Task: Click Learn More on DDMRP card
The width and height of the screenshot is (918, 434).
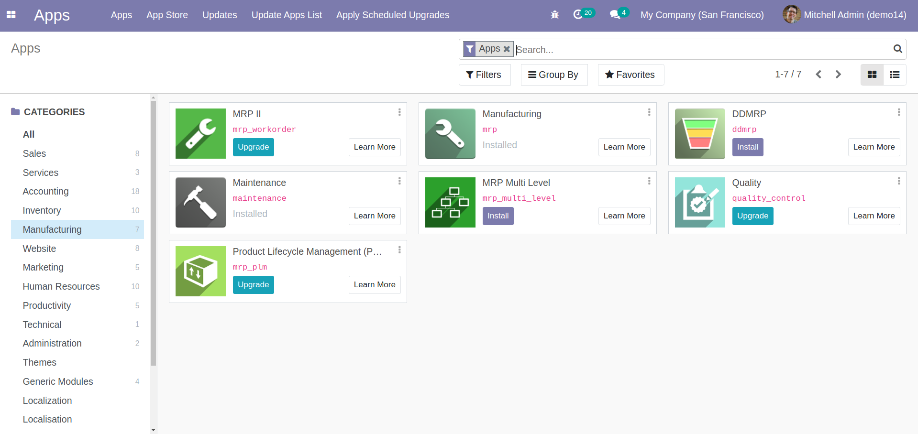Action: [874, 147]
